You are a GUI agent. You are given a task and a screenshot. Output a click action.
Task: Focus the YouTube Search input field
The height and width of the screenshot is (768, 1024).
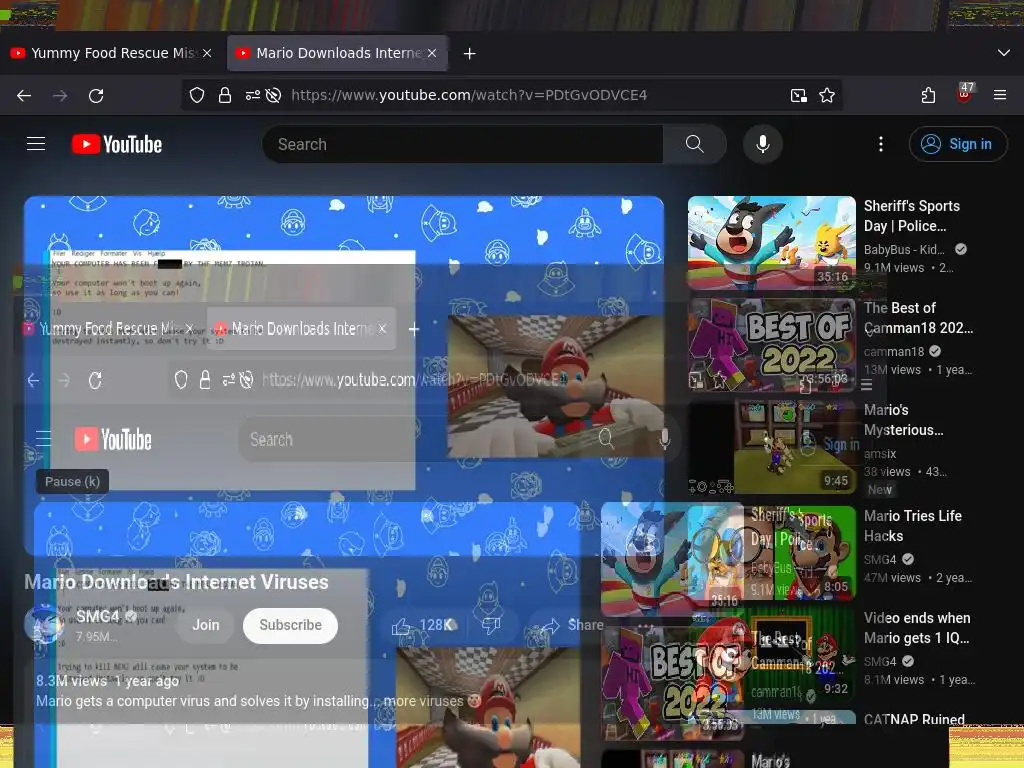click(462, 144)
